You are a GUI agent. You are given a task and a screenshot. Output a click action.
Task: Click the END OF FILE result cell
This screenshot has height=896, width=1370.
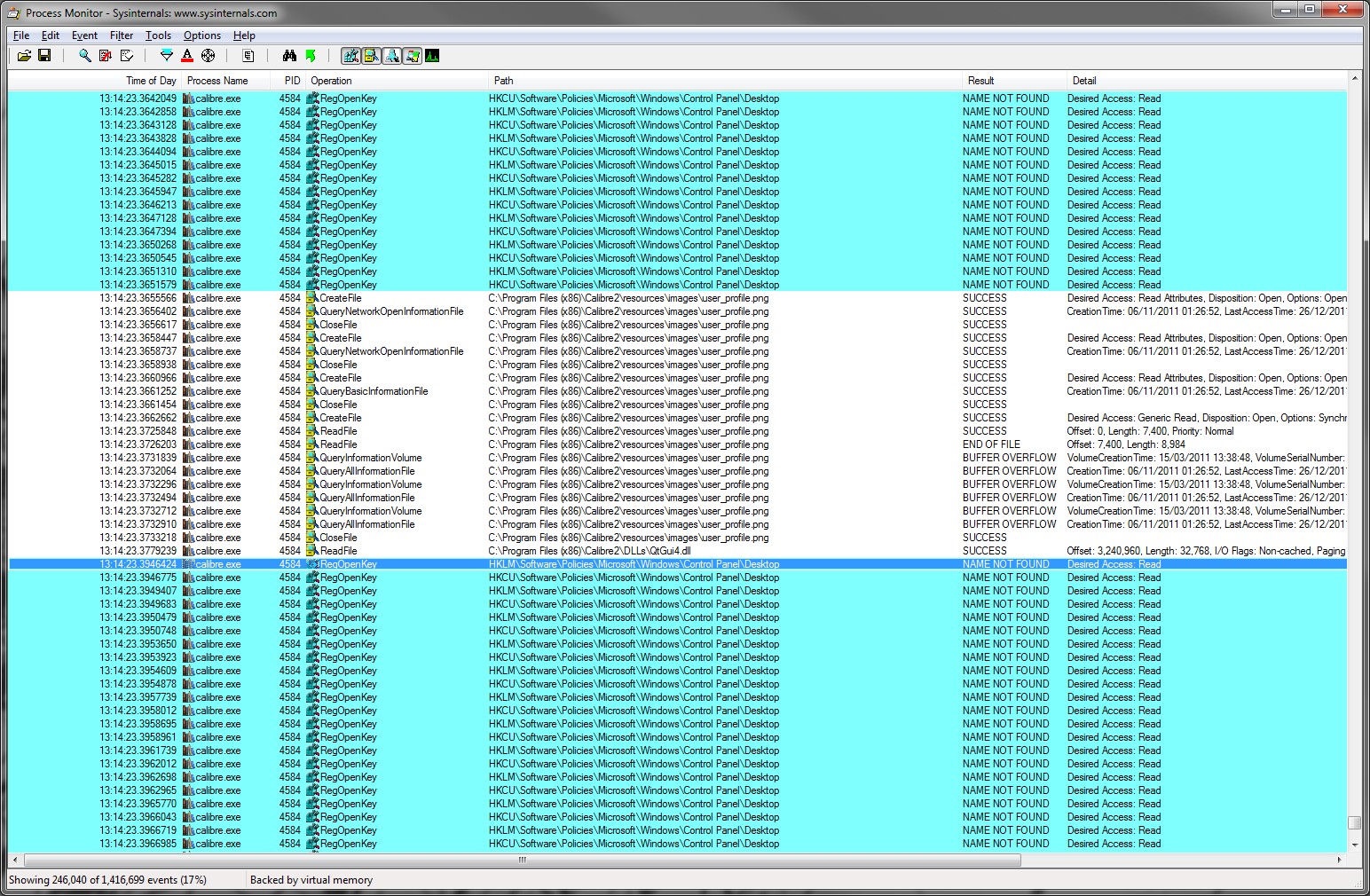coord(991,444)
